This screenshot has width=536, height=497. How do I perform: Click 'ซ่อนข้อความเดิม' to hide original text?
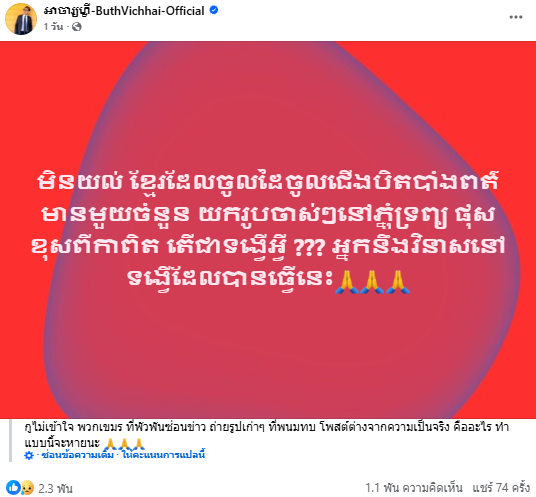coord(77,455)
